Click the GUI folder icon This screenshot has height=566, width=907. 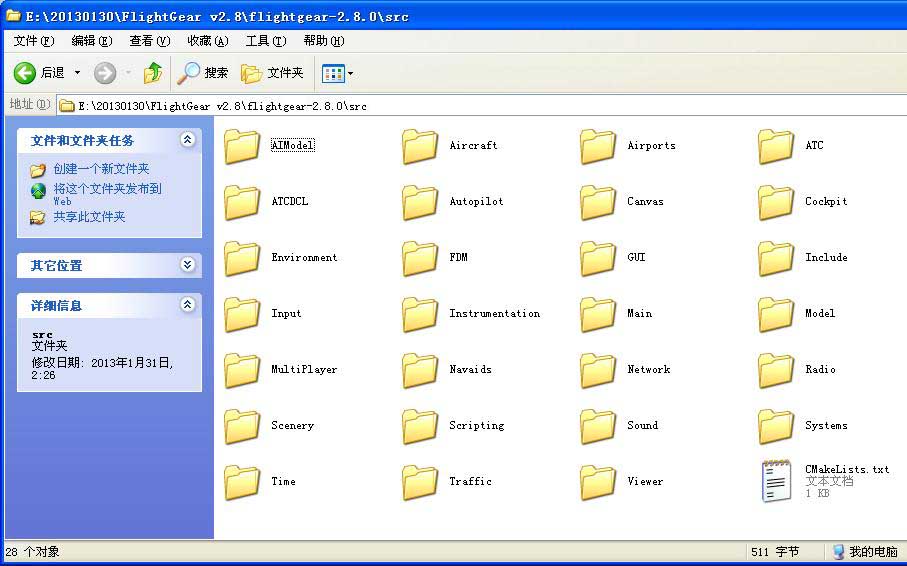pyautogui.click(x=598, y=259)
